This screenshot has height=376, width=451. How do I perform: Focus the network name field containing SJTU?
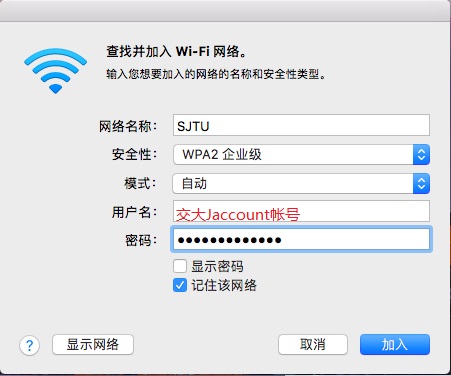click(301, 125)
